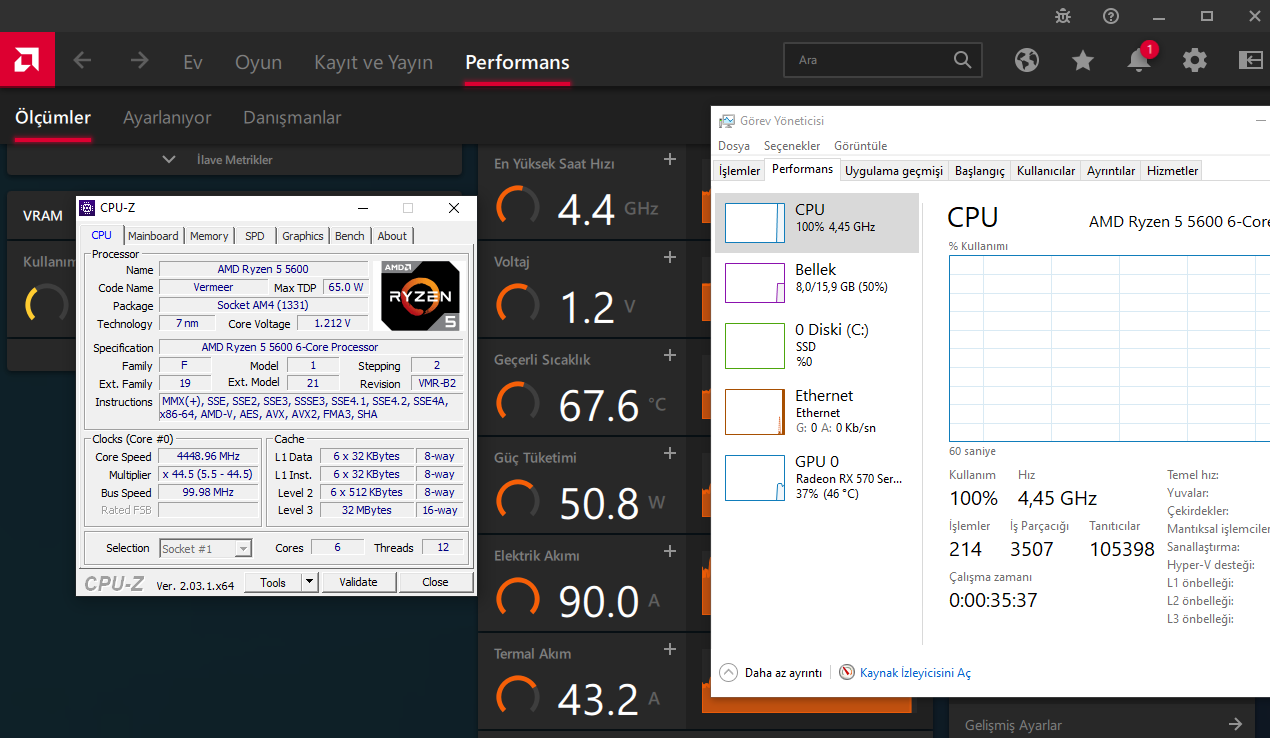
Task: Open Kaynak İzleyicisini Aç link
Action: [x=915, y=673]
